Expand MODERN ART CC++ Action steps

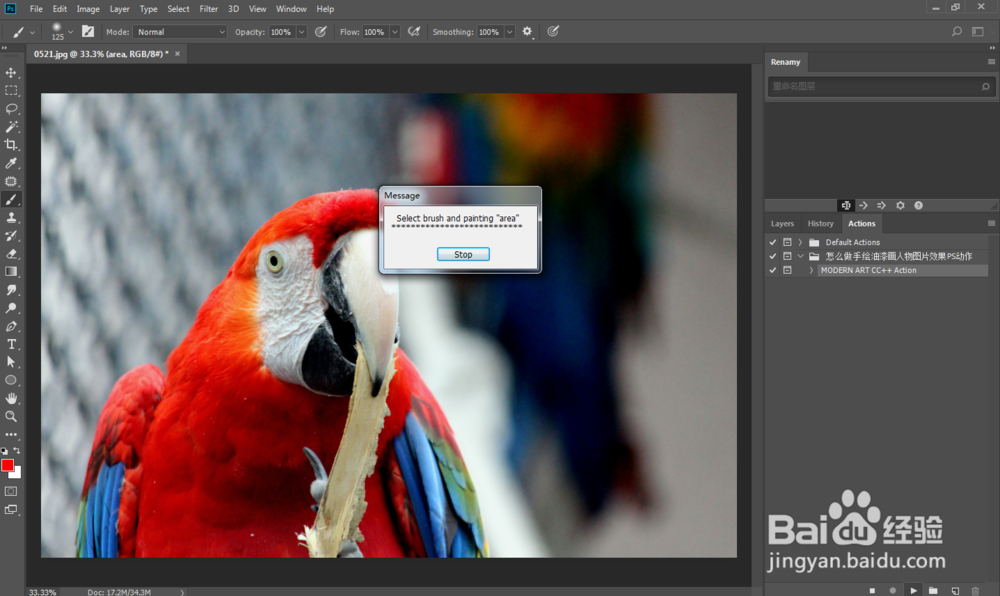pyautogui.click(x=811, y=270)
